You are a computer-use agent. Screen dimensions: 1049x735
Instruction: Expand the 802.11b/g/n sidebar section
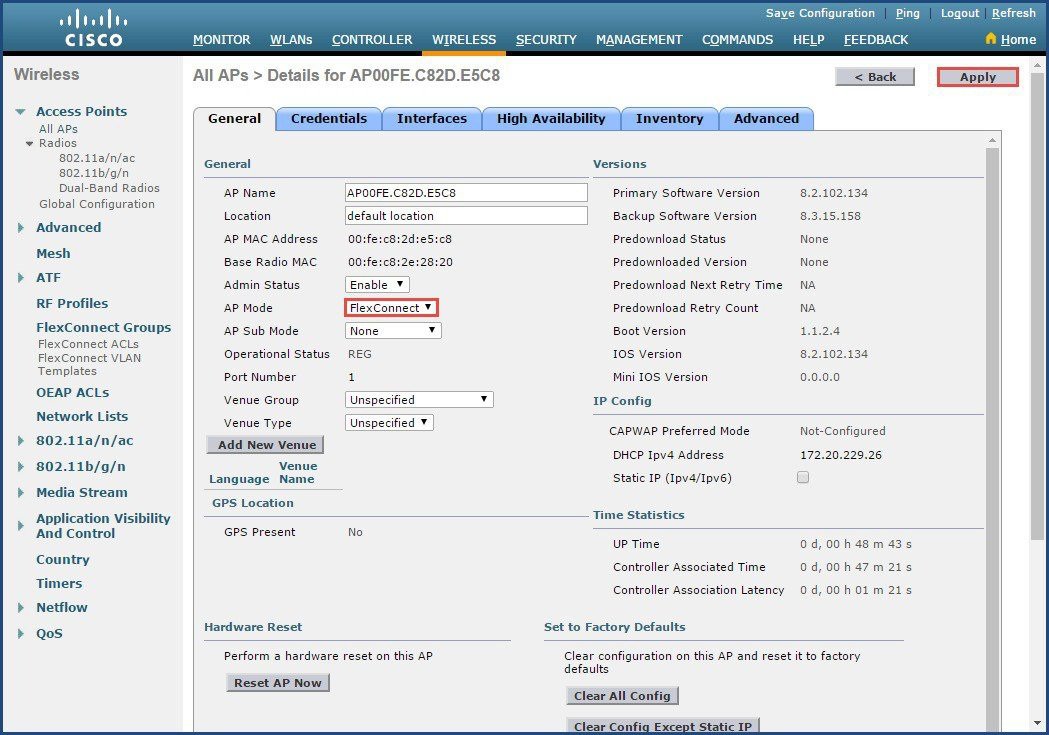coord(21,467)
